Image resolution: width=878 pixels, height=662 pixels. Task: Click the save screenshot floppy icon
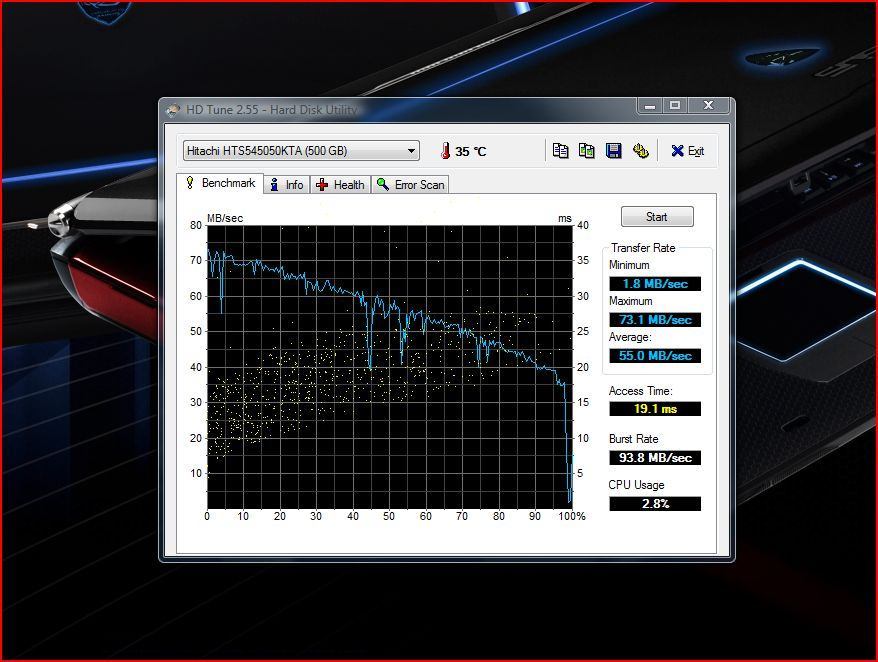click(614, 151)
